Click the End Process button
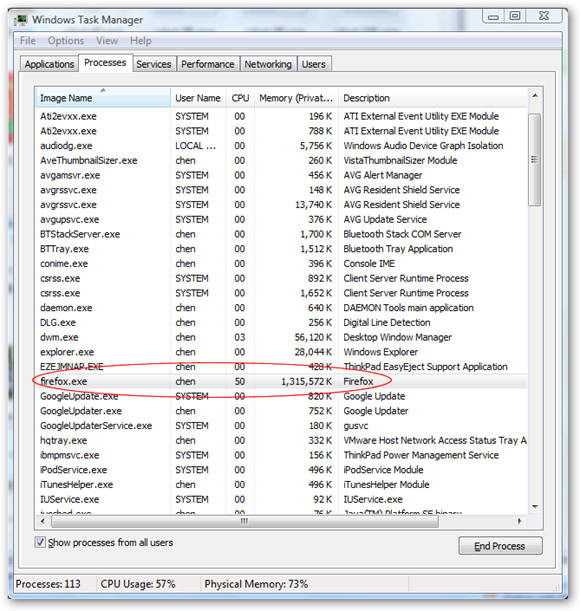Screen dimensions: 580x611 [x=500, y=546]
